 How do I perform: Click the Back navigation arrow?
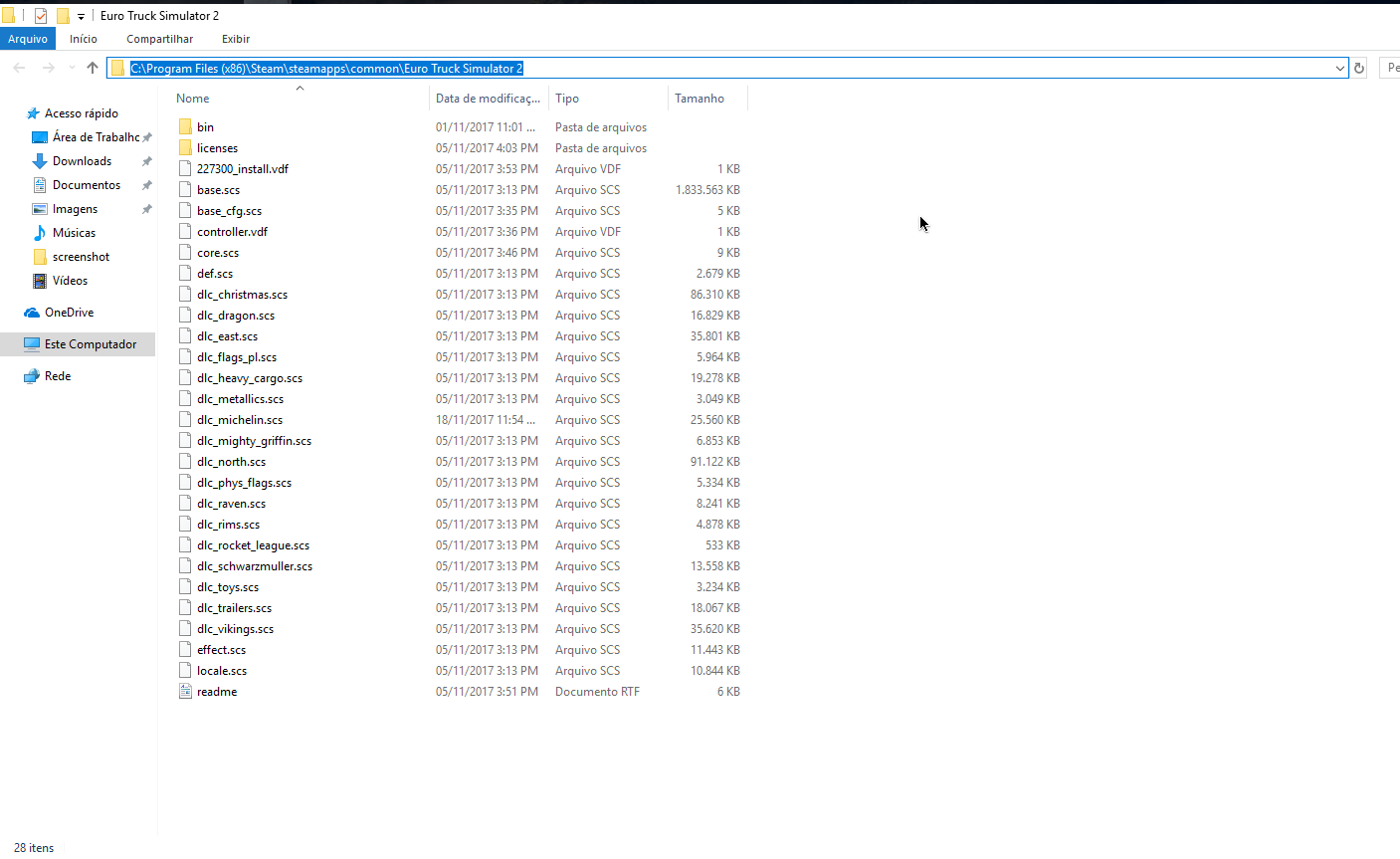pos(19,68)
